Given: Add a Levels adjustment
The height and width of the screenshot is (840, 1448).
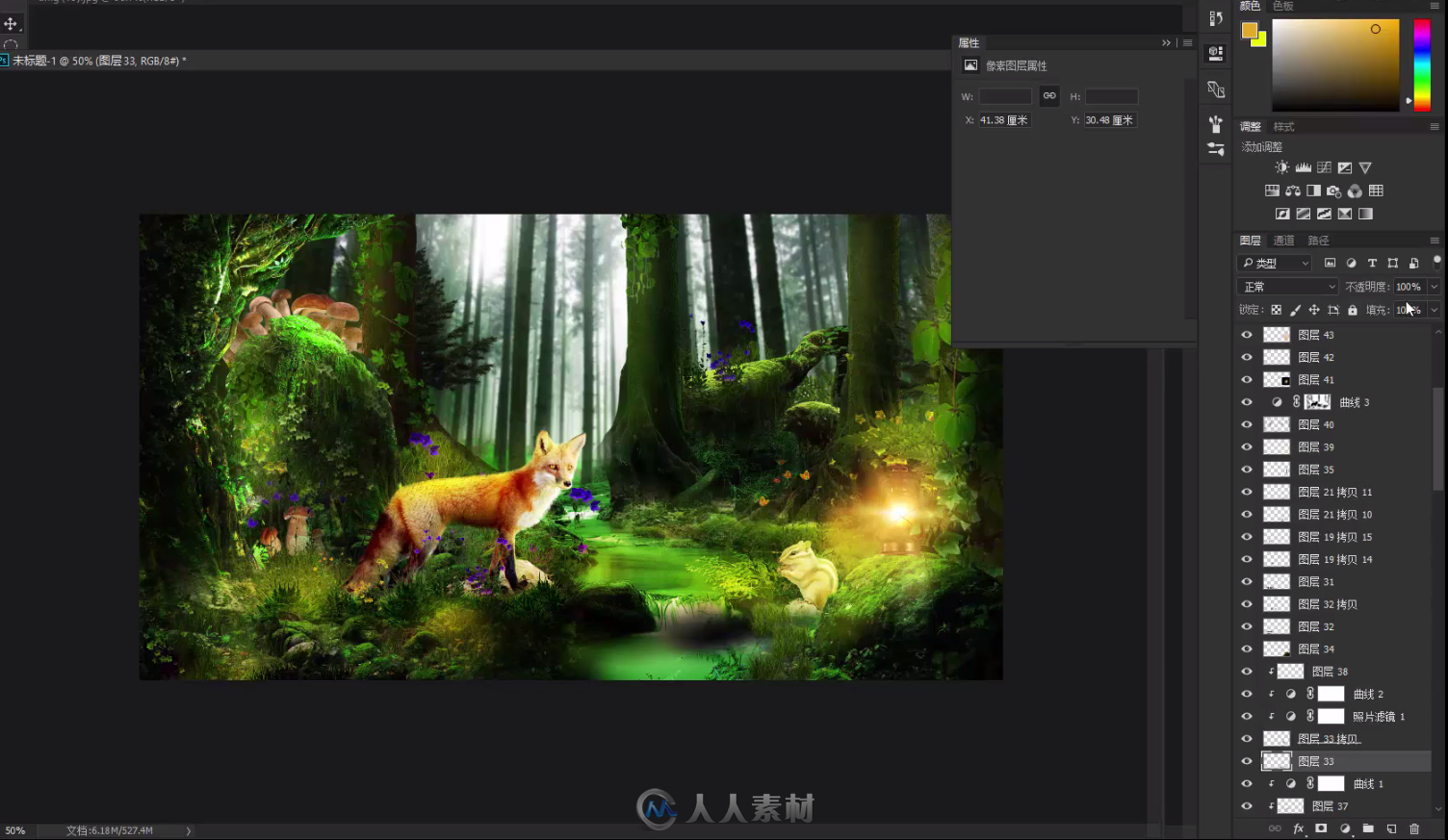Looking at the screenshot, I should tap(1303, 167).
